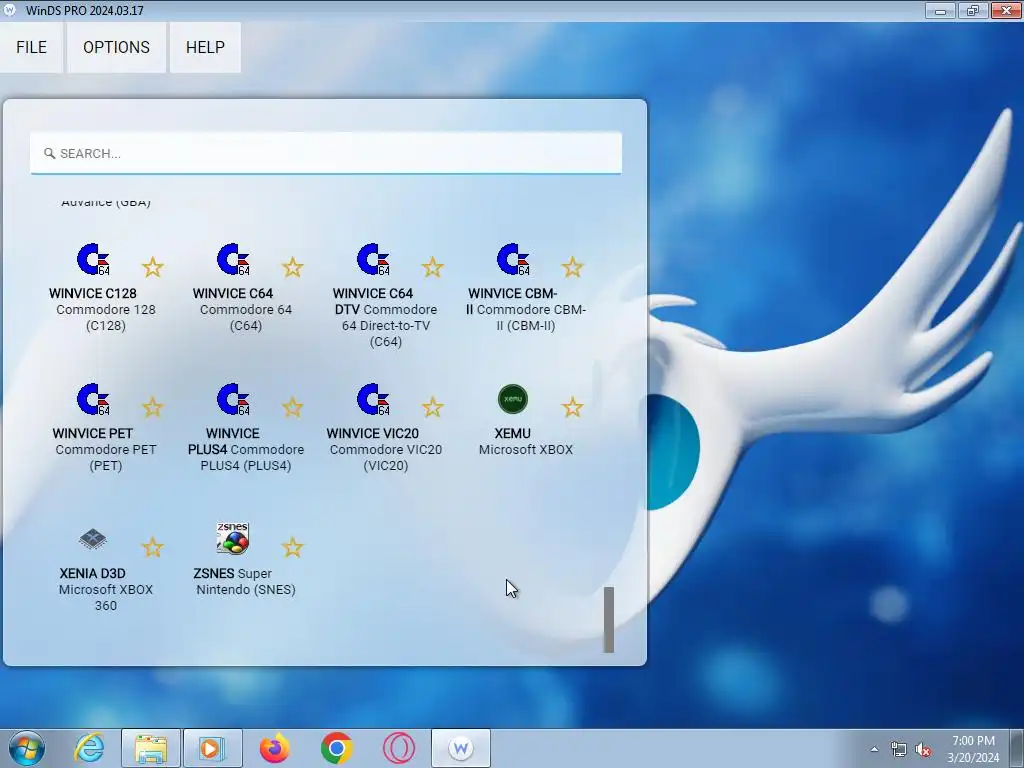
Task: Click the WINVICE CBM-II title text
Action: 512,301
